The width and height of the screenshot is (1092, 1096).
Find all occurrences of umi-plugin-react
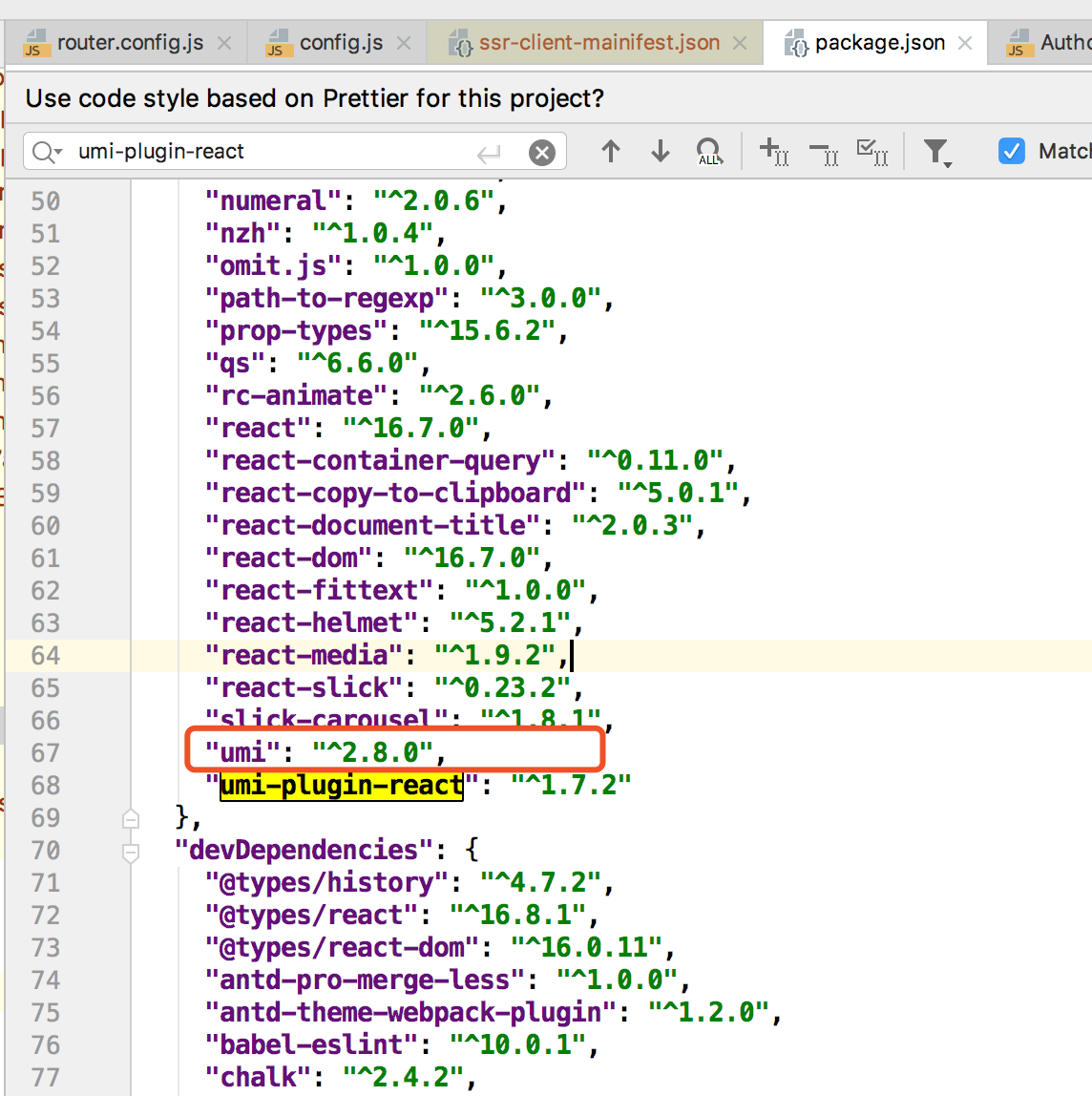pos(709,151)
